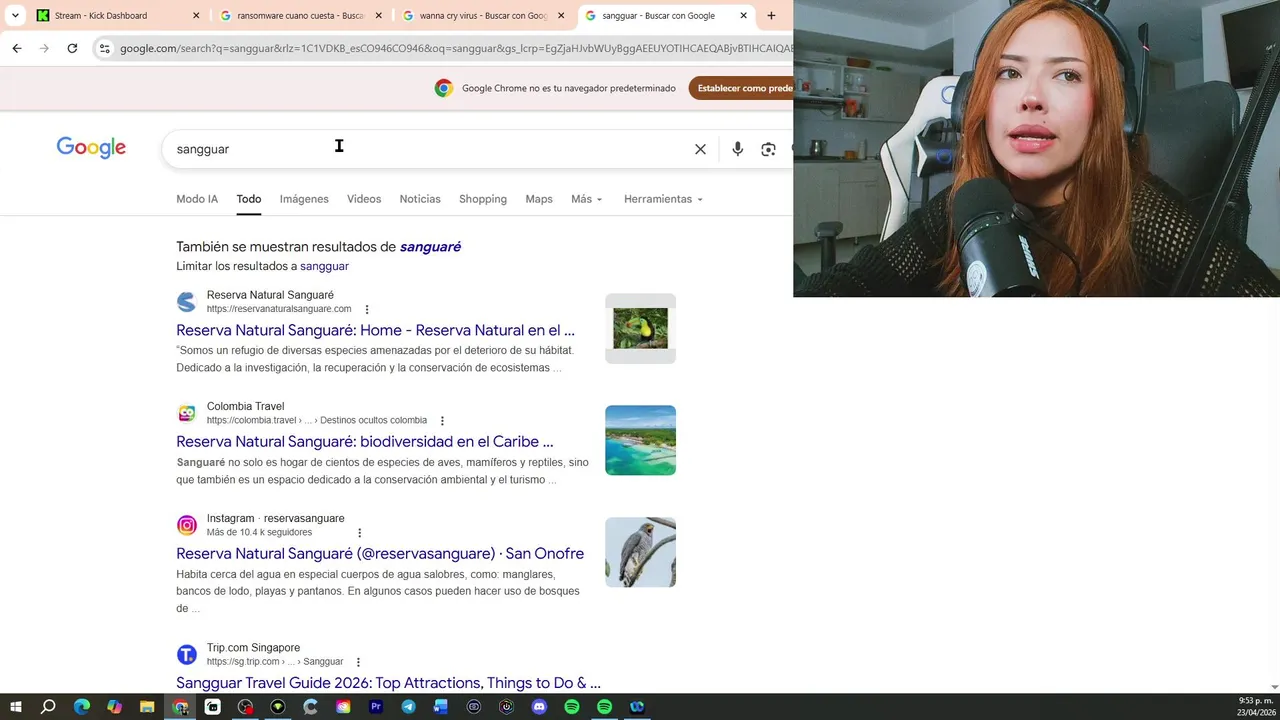The width and height of the screenshot is (1280, 720).
Task: Select the Videos results tab
Action: [364, 199]
